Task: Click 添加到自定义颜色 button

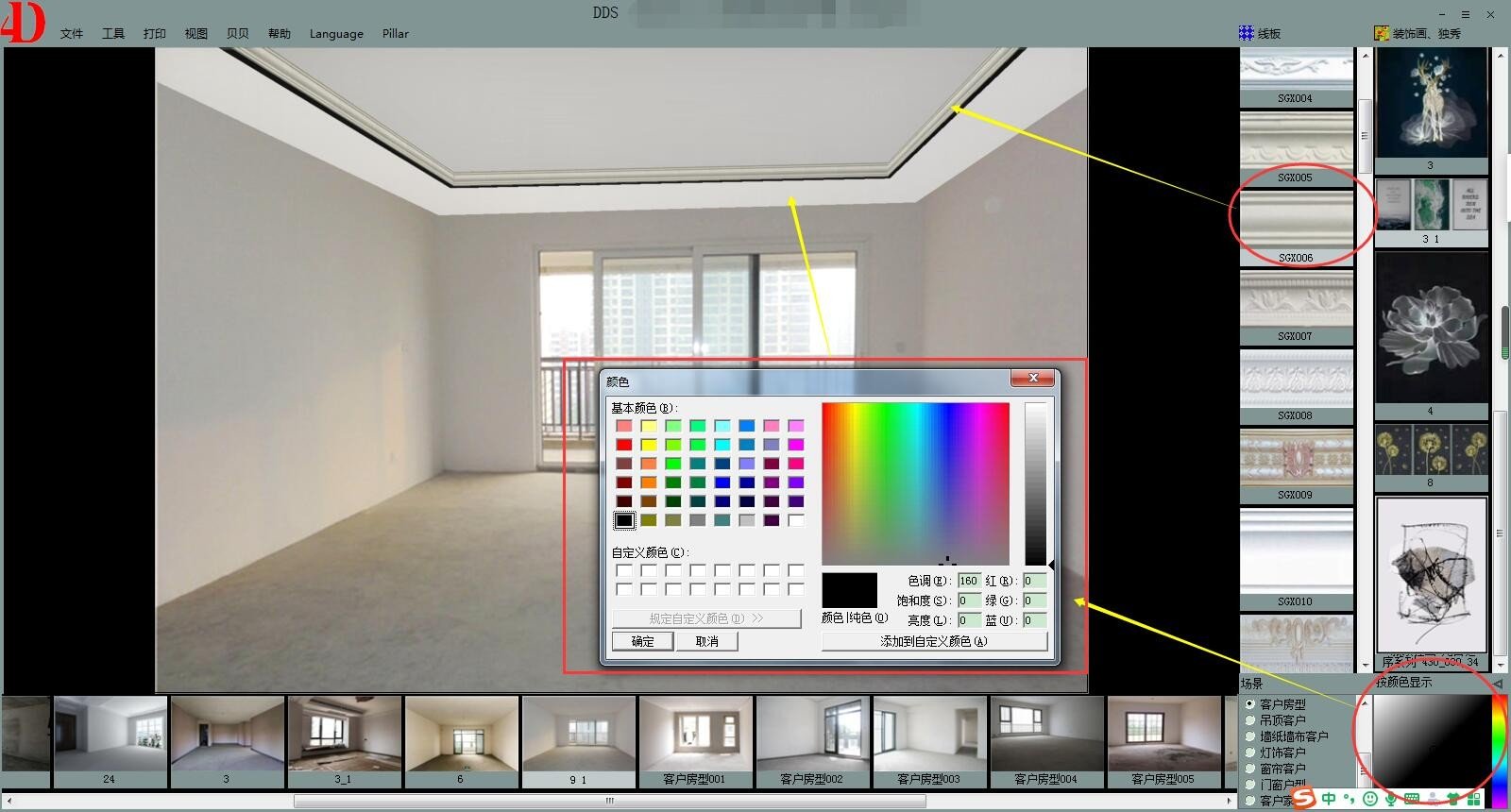Action: coord(934,641)
